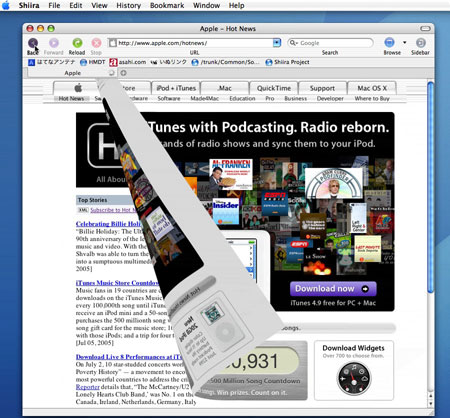Open the いぬリンク bookmark
450x418 pixels.
click(169, 62)
